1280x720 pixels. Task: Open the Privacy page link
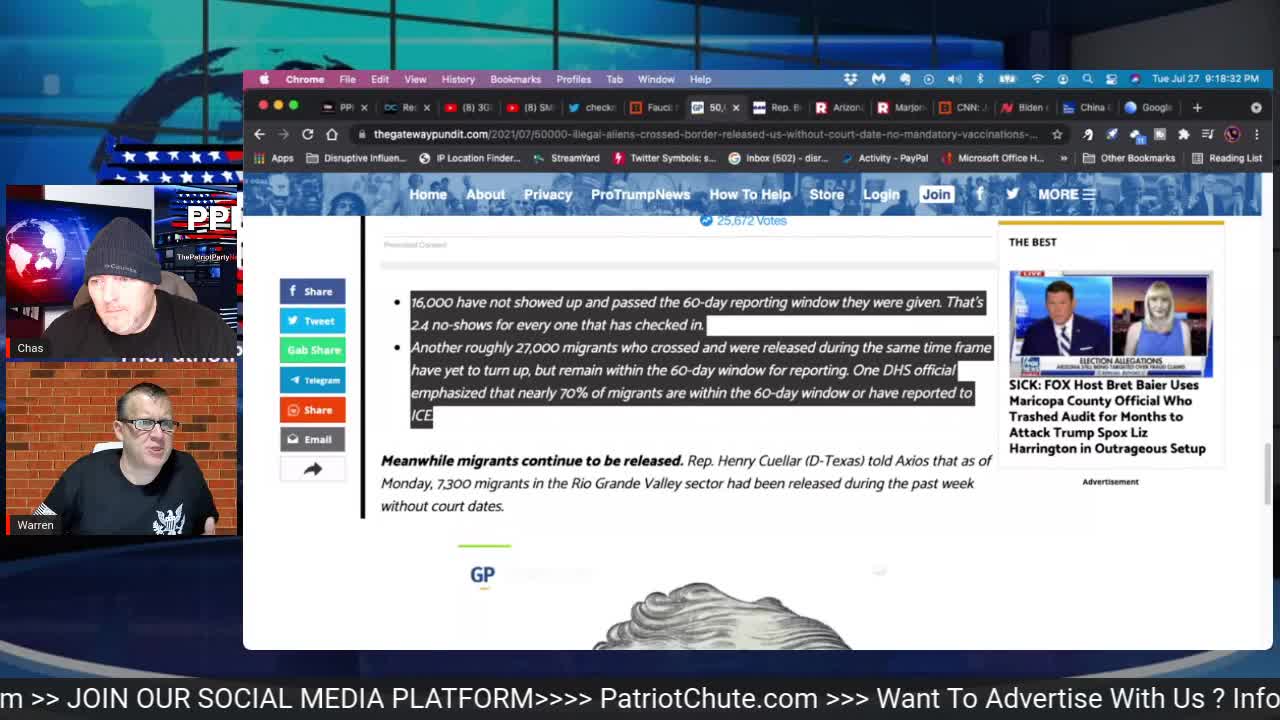tap(548, 194)
